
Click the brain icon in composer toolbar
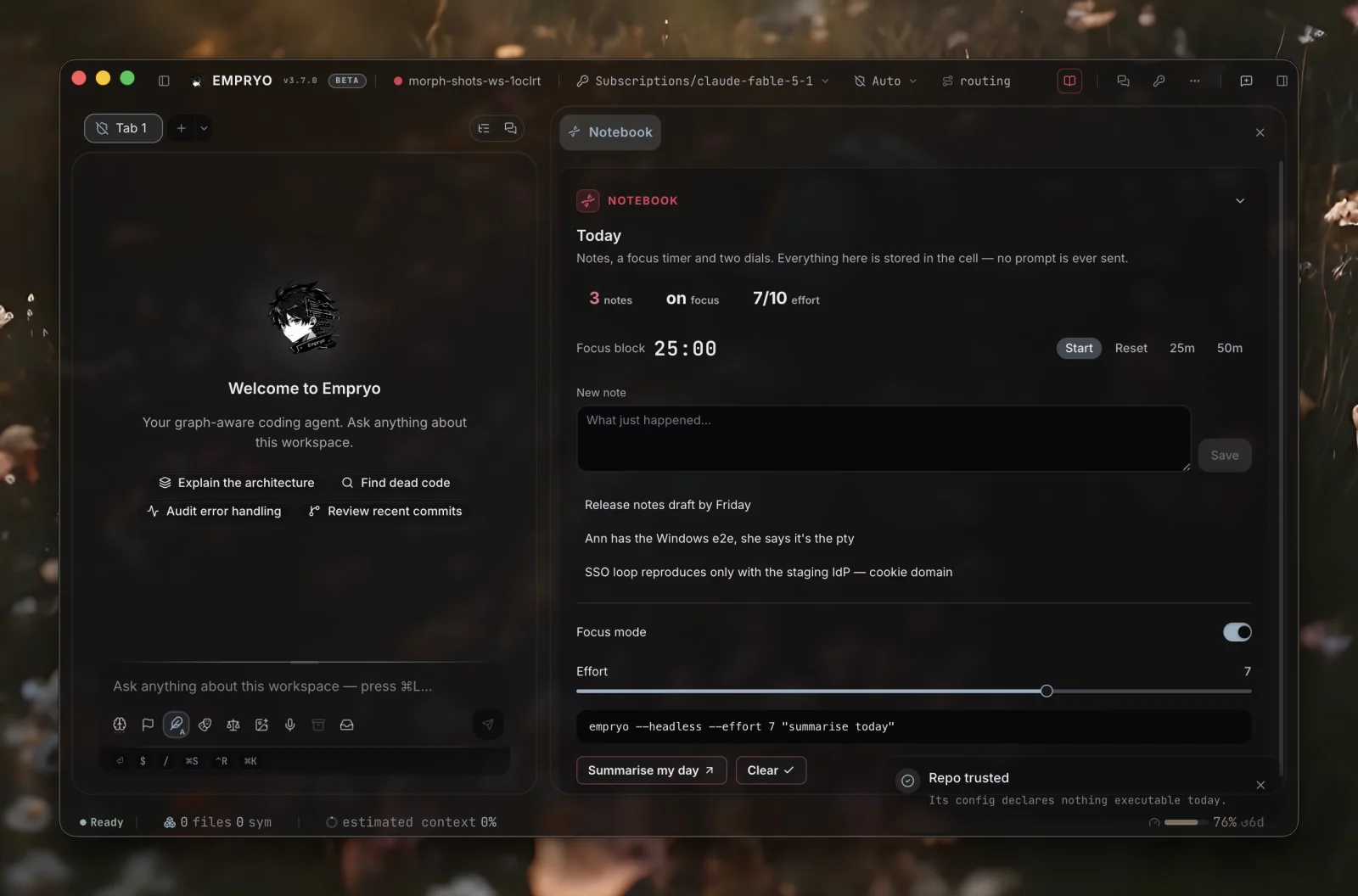click(120, 725)
